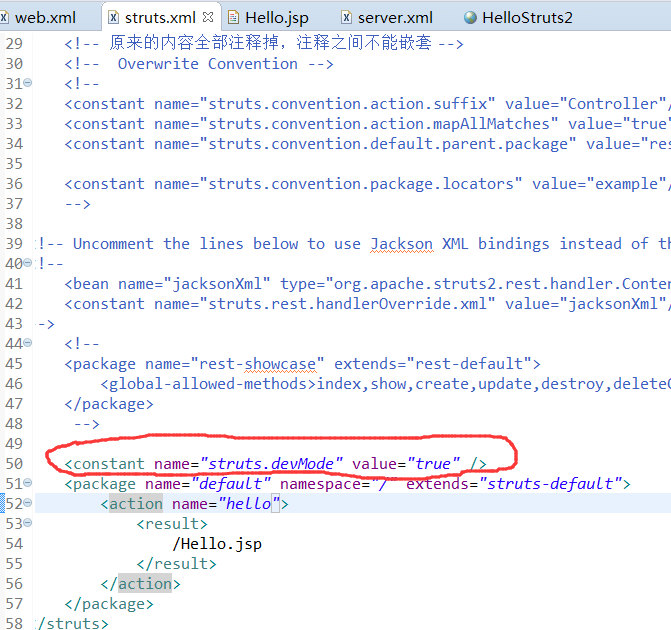
Task: Open the Hello.jsp editor tab
Action: (x=276, y=18)
